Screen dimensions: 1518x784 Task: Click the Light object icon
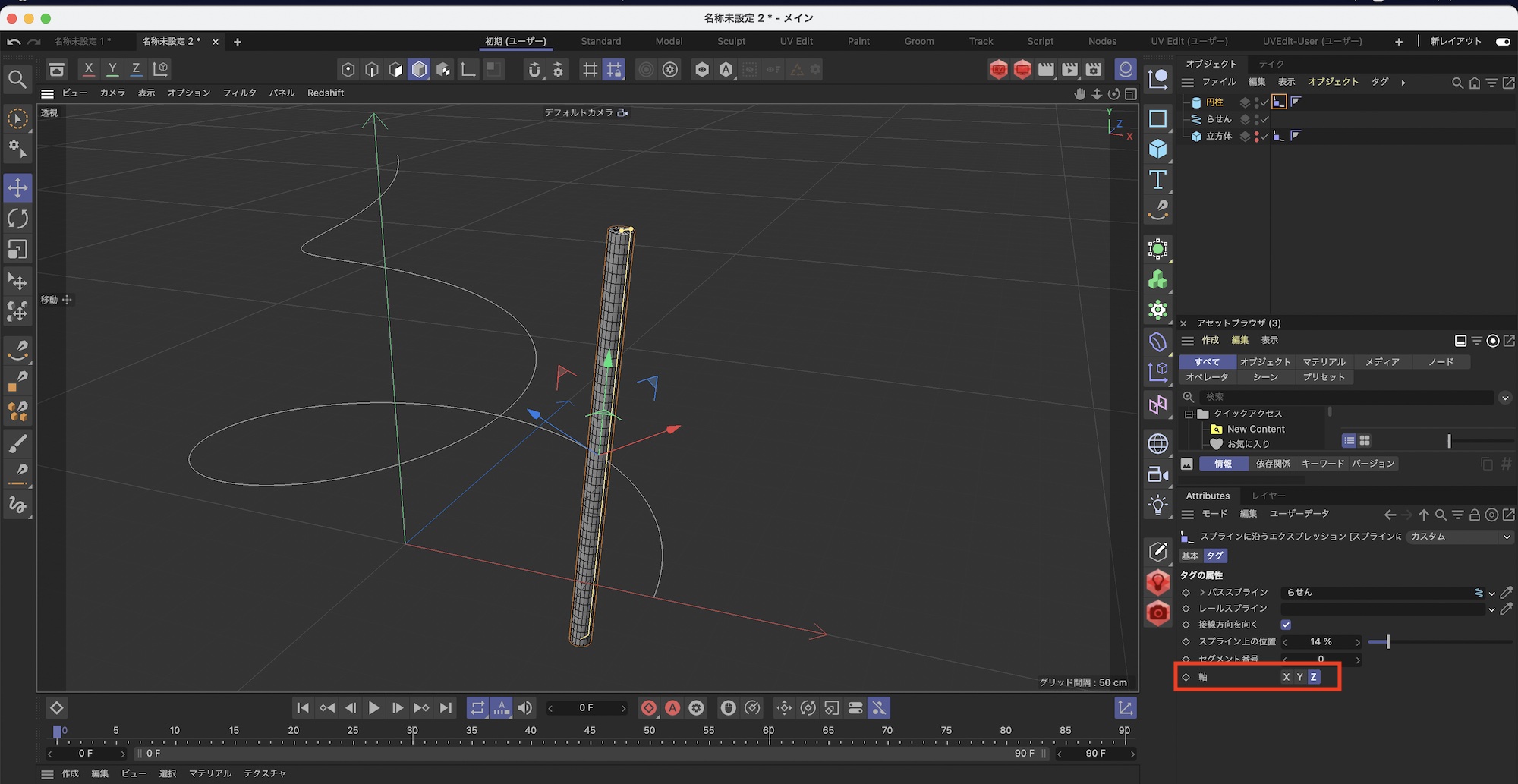(x=1157, y=505)
